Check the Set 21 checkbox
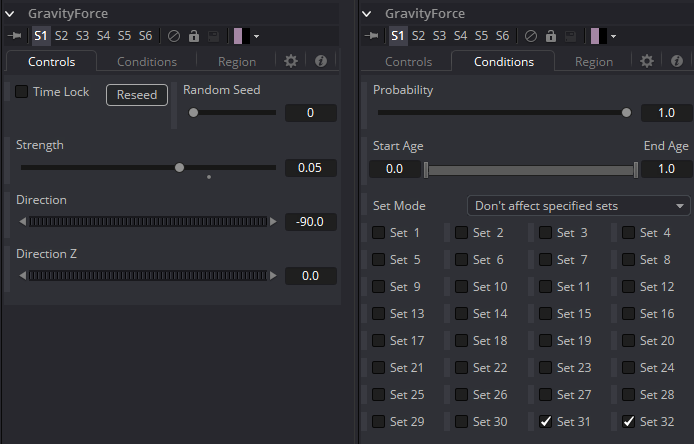 click(378, 368)
